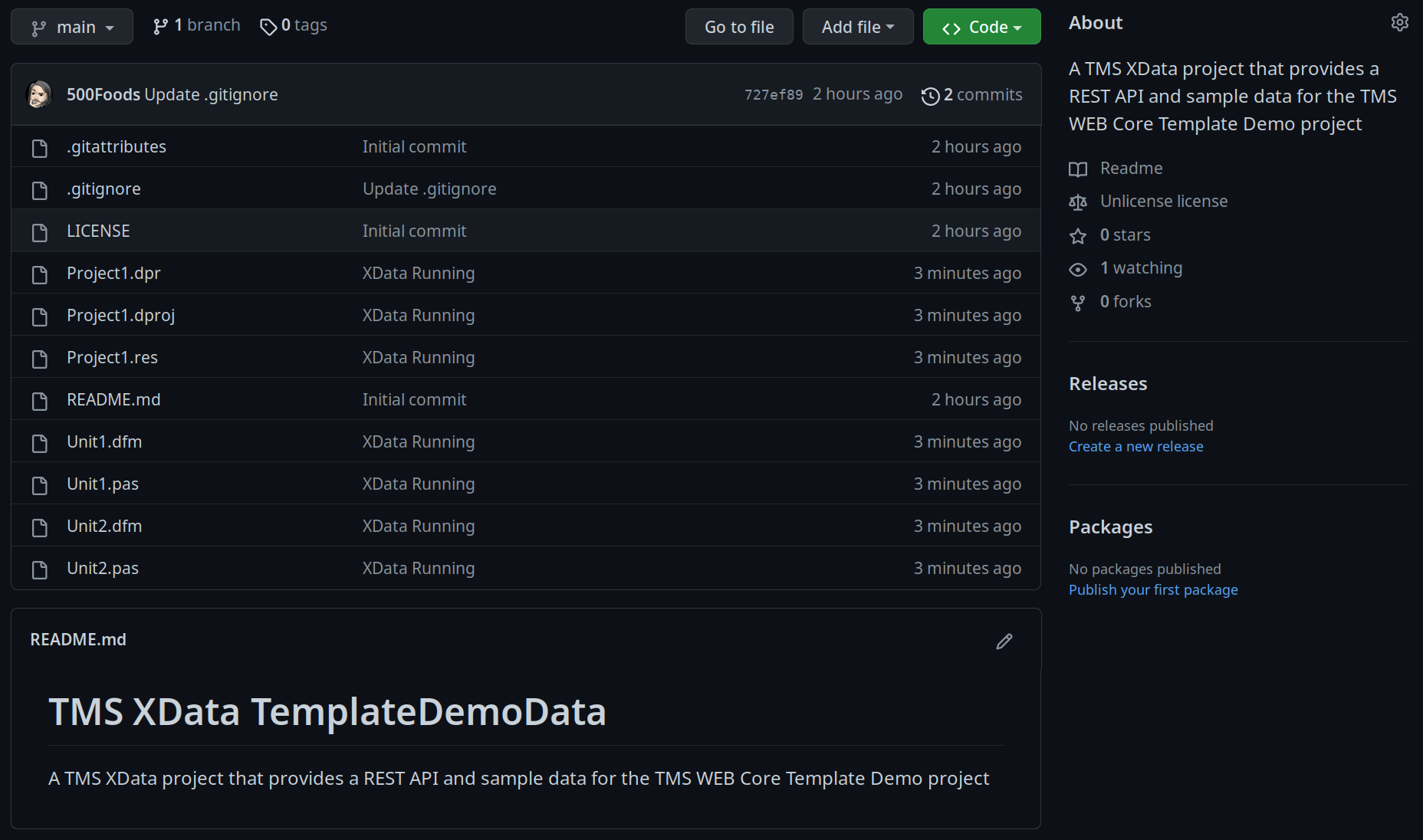
Task: Open the README.md file in list
Action: [x=113, y=399]
